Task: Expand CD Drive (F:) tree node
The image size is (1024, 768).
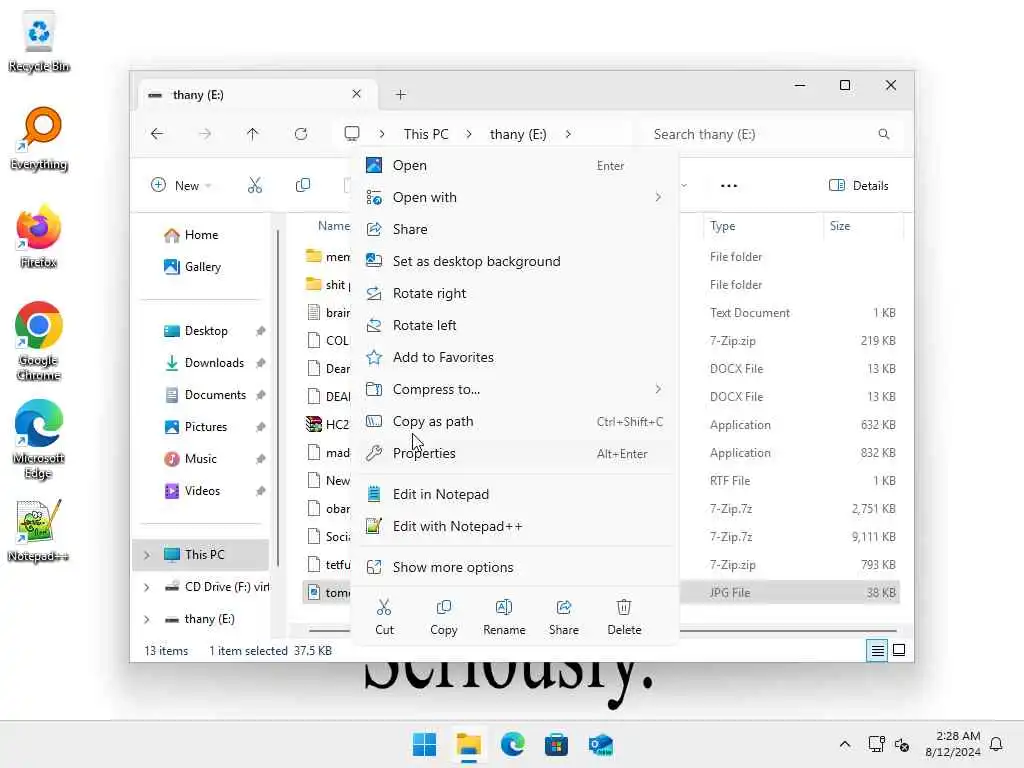Action: (x=147, y=587)
